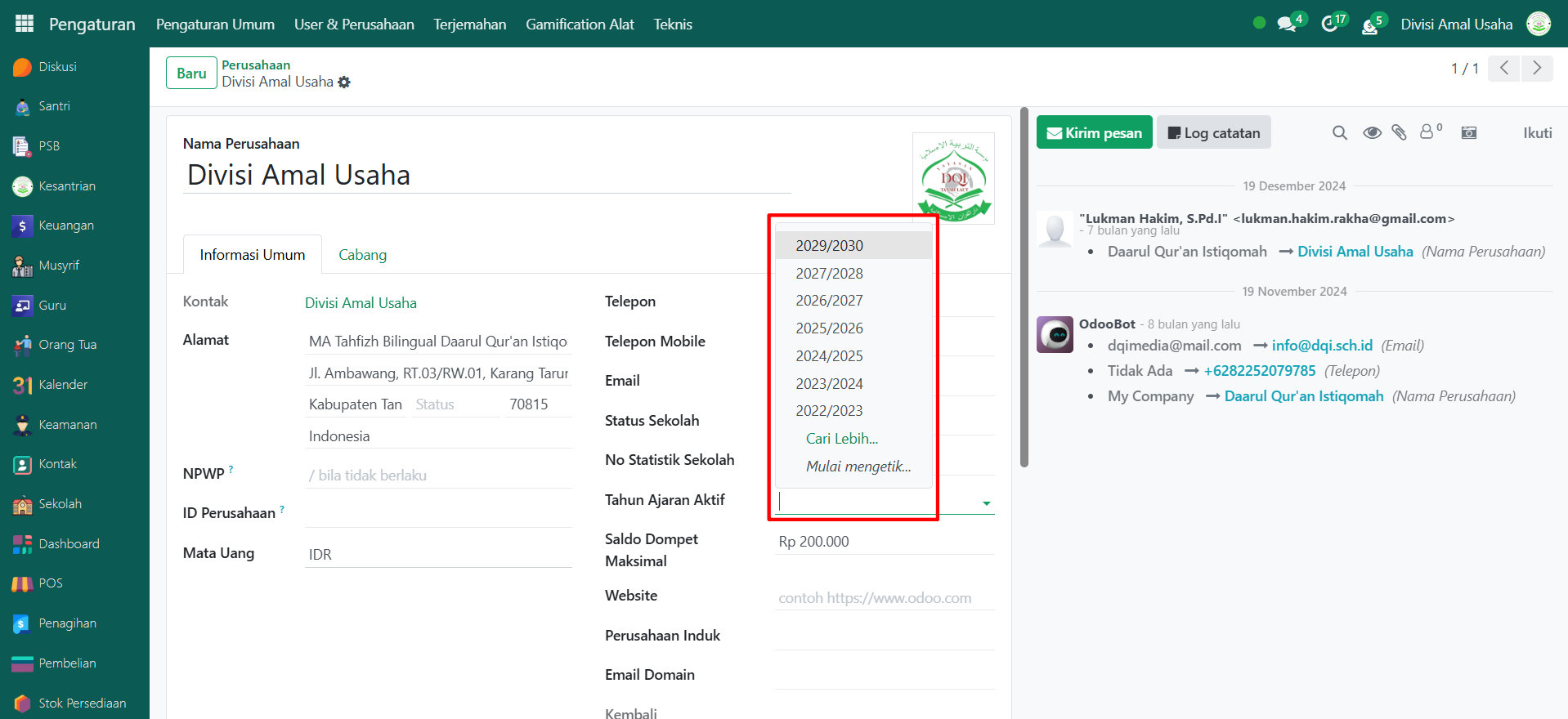
Task: Open the Kalender app in sidebar
Action: [63, 385]
